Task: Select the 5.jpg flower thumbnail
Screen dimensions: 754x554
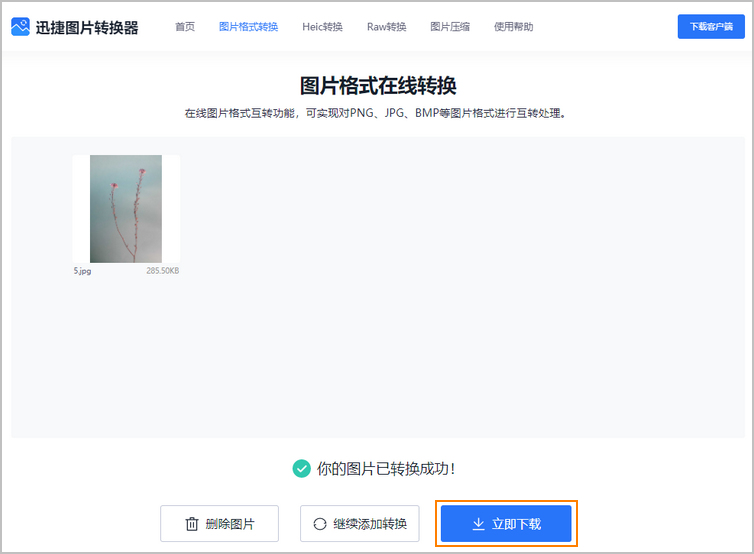Action: (x=126, y=209)
